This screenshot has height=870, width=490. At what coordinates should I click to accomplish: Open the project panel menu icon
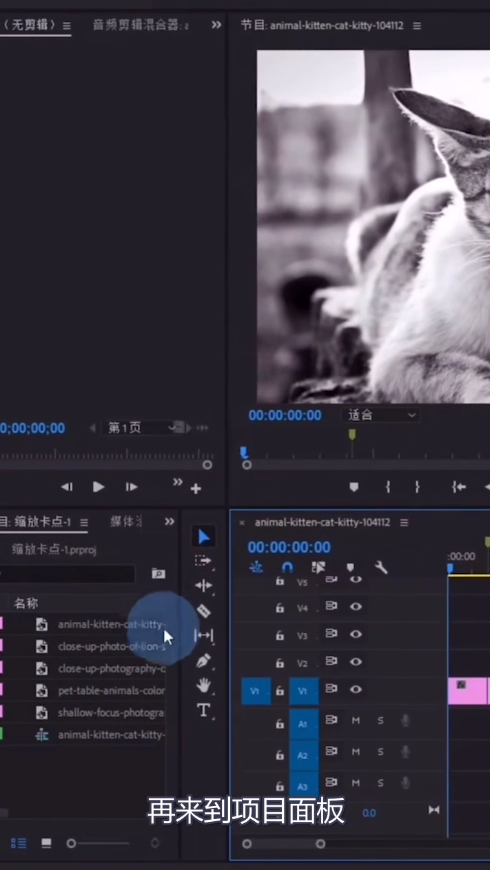point(84,523)
